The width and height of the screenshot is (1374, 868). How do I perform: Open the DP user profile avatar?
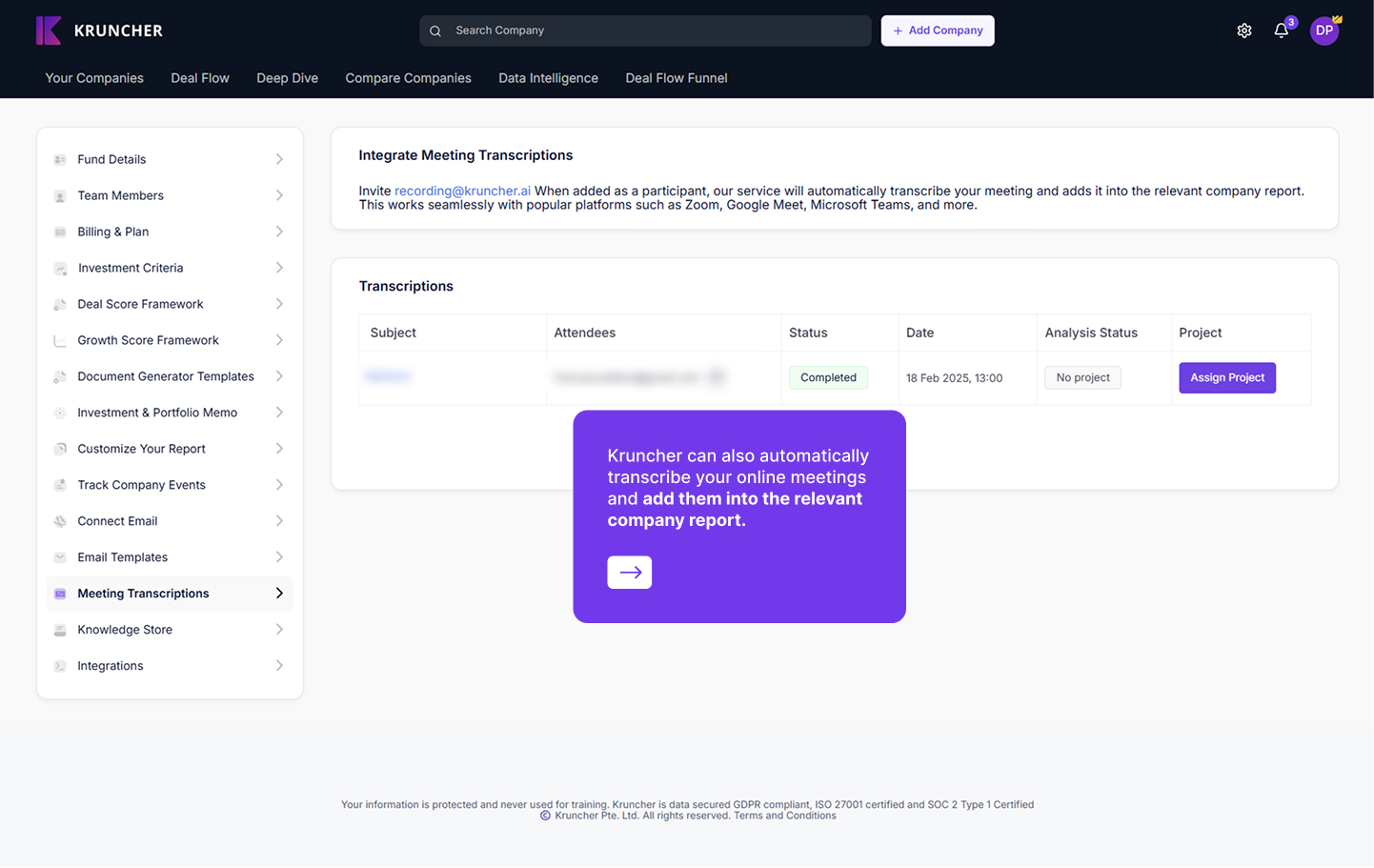(x=1323, y=30)
